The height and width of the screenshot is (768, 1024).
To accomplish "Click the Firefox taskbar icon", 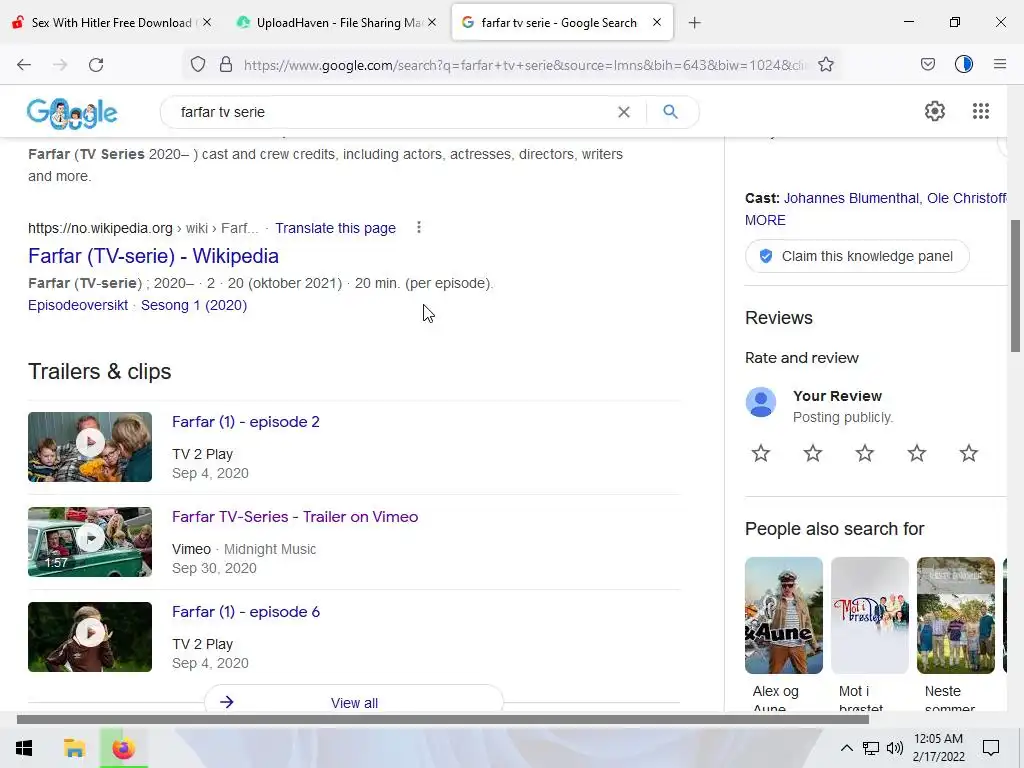I will point(123,748).
